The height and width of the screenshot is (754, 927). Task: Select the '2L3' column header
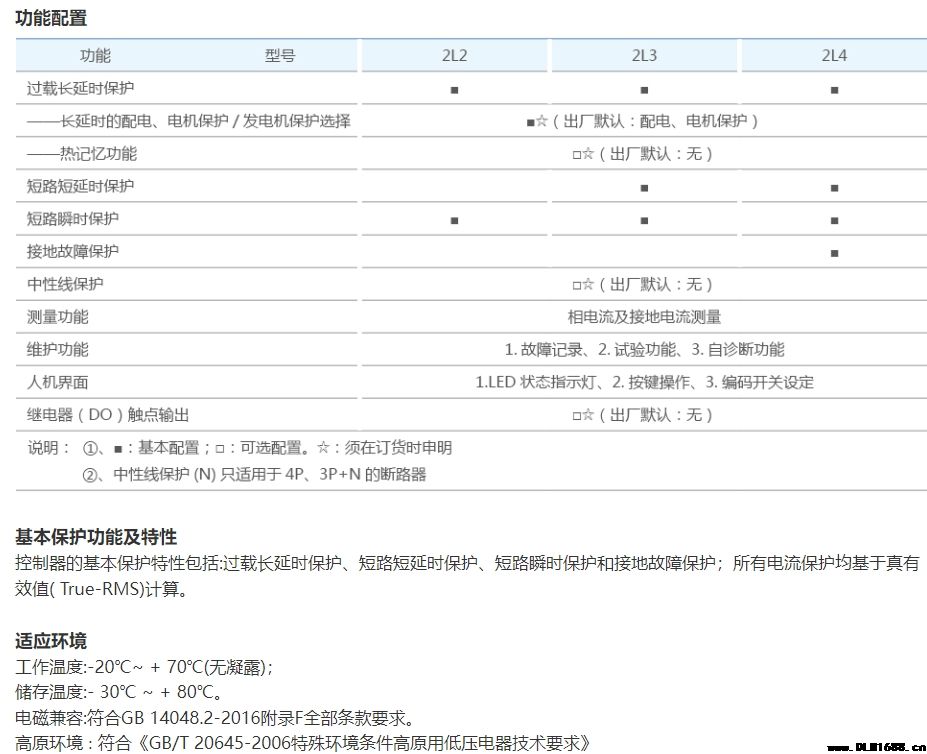click(x=644, y=56)
